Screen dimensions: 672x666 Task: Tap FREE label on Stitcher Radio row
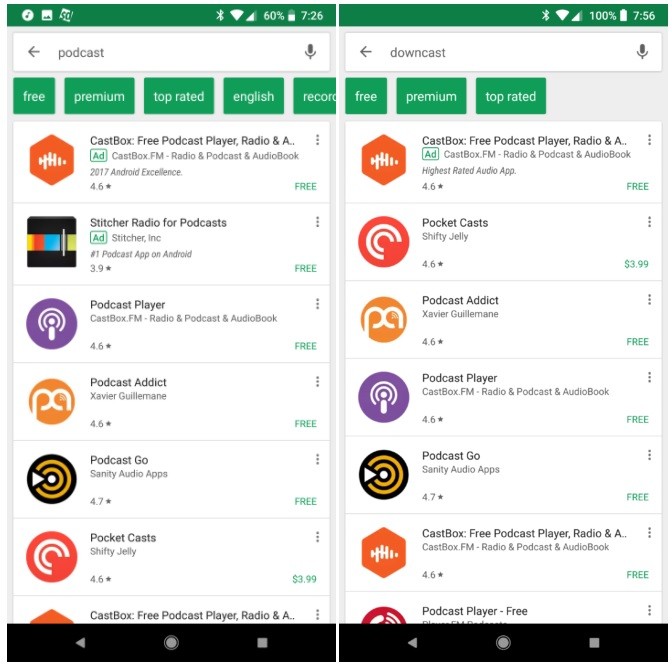[x=306, y=268]
